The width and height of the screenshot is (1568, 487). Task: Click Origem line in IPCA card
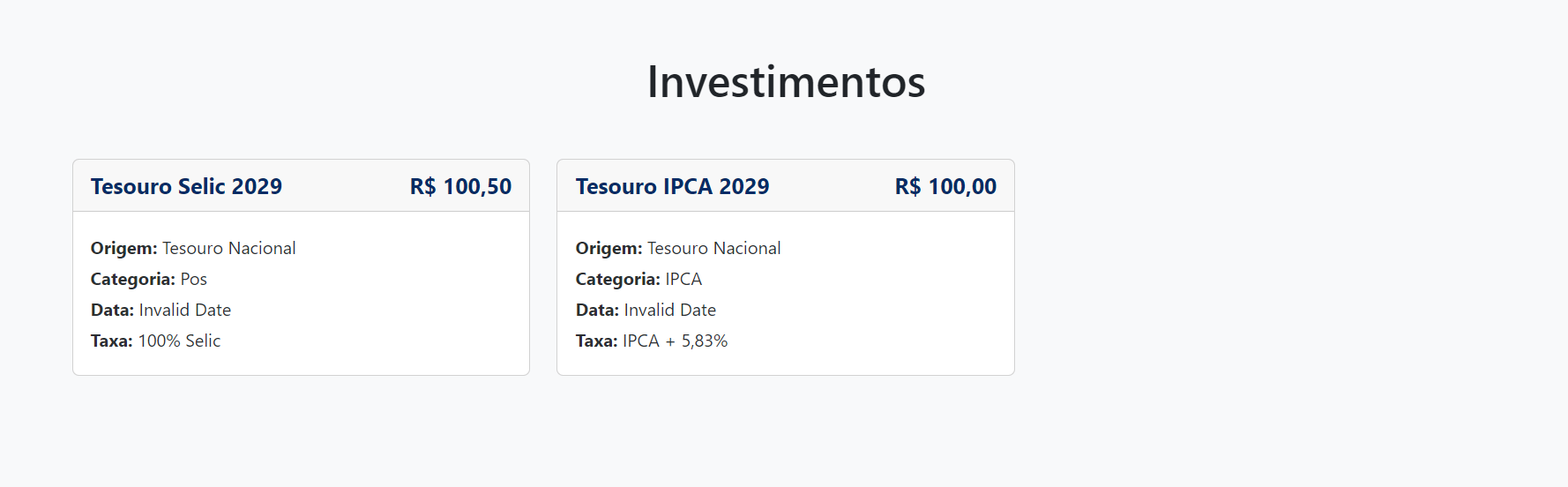(678, 248)
